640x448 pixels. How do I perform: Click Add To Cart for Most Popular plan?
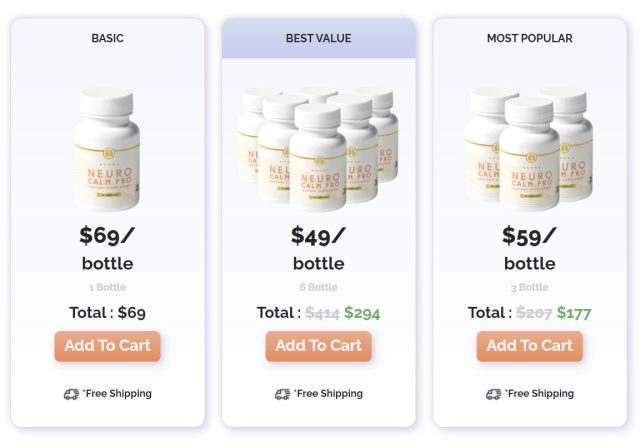[529, 346]
